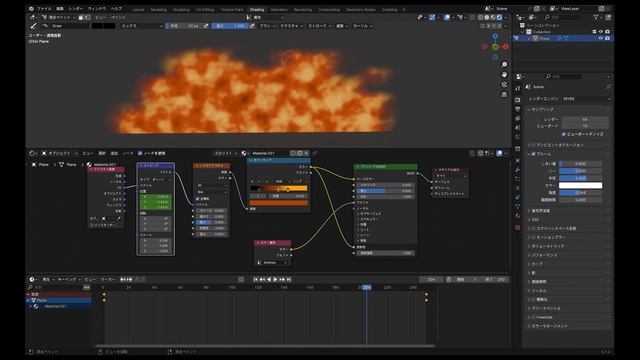Viewport: 640px width, 360px height.
Task: Click the current frame 204 field
Action: 431,280
